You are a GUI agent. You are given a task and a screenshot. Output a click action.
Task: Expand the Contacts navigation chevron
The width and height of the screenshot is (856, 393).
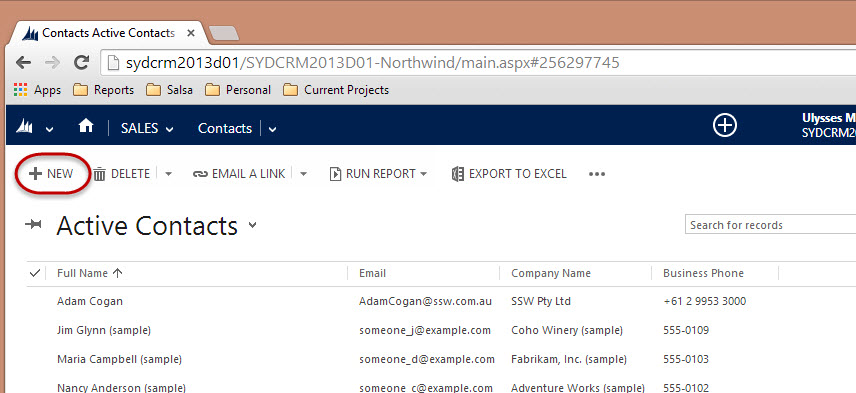point(272,129)
